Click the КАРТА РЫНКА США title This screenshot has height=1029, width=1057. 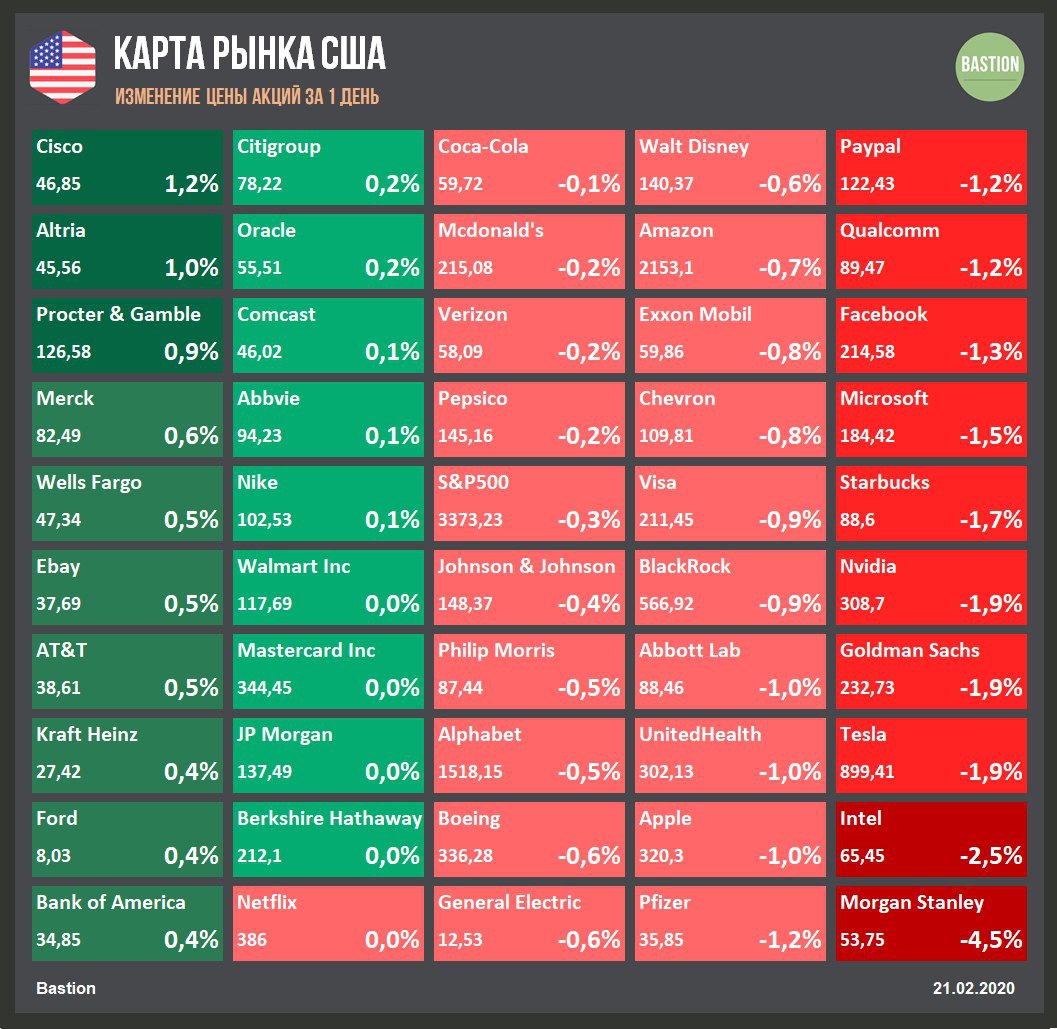[249, 54]
